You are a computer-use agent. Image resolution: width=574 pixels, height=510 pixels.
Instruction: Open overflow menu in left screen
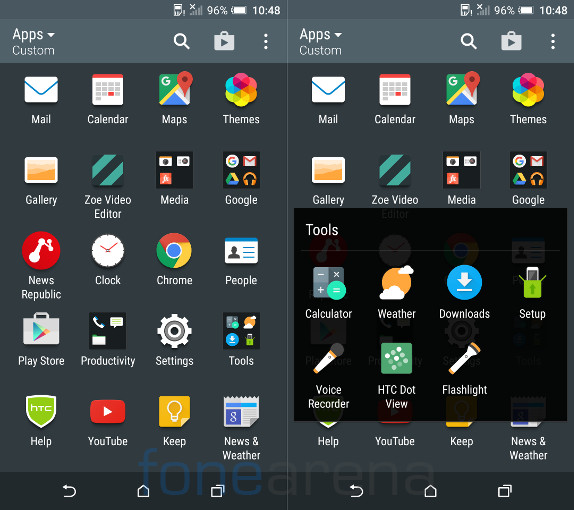(x=266, y=41)
